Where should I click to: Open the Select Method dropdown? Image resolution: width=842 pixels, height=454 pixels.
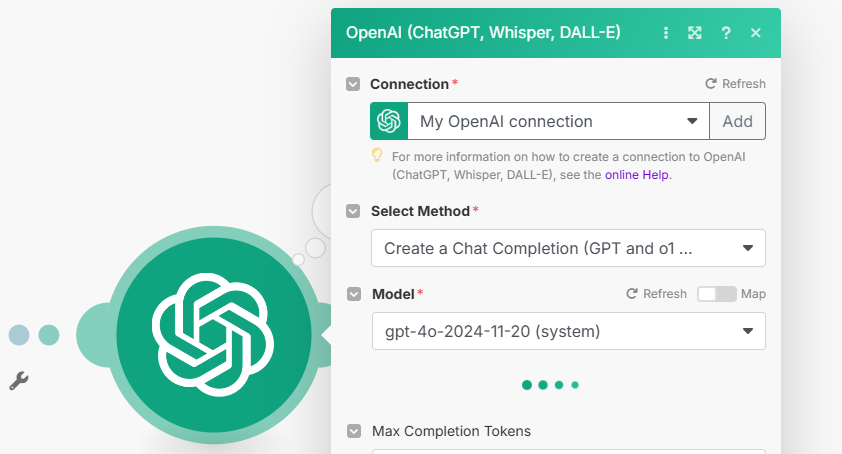pos(568,248)
